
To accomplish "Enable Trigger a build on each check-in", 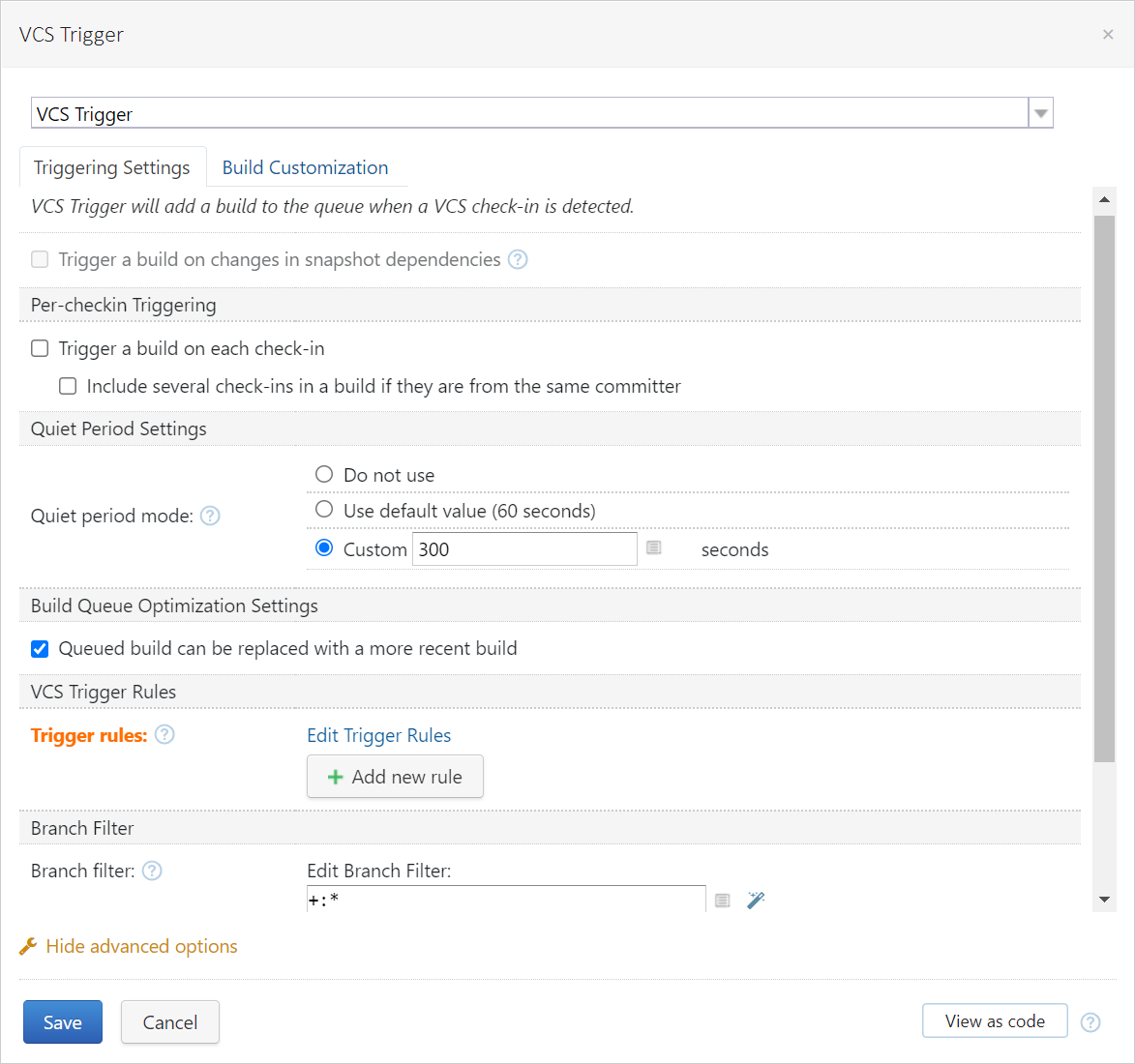I will pos(39,347).
